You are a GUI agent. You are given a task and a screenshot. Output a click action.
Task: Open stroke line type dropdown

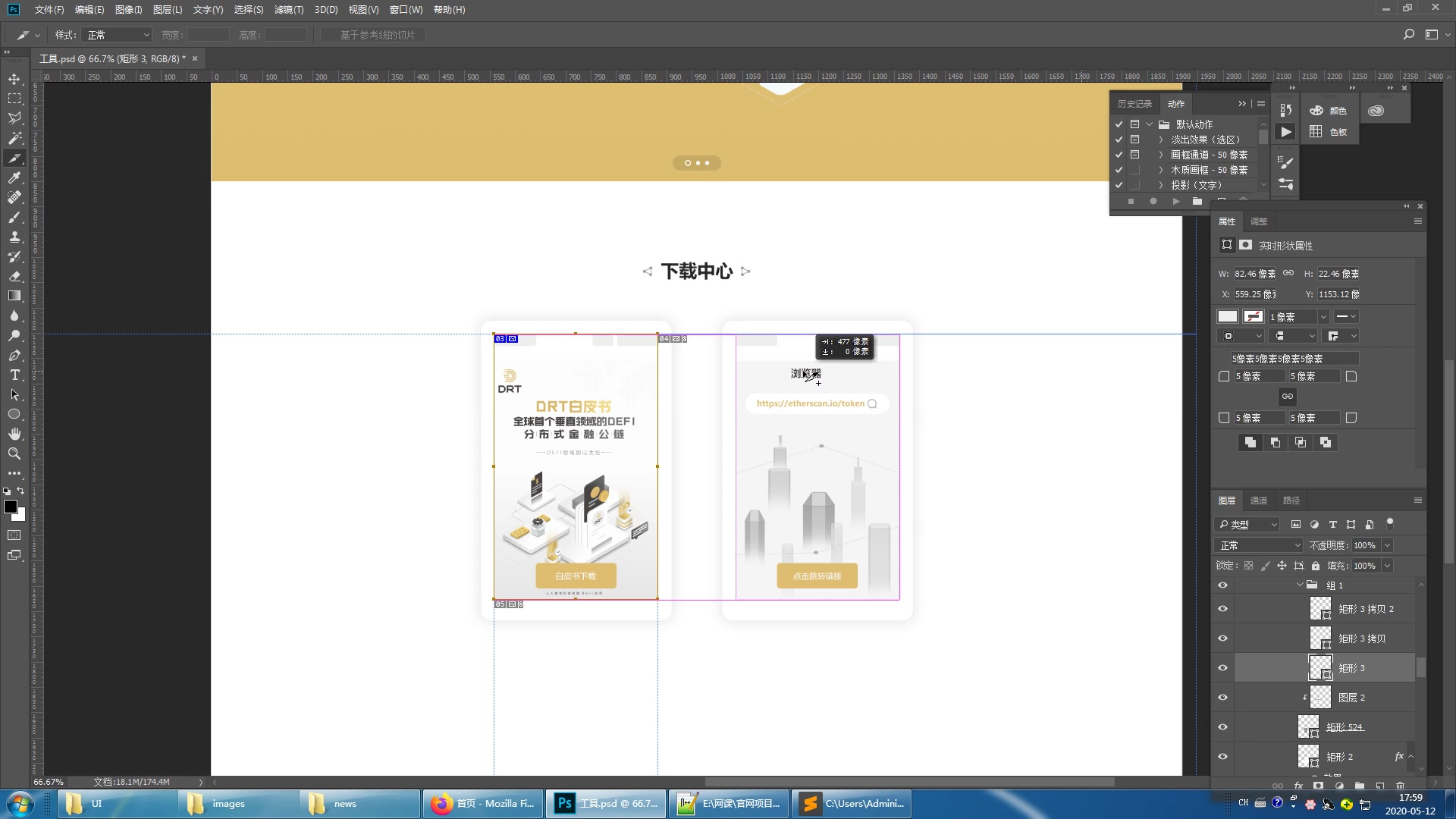point(1347,316)
